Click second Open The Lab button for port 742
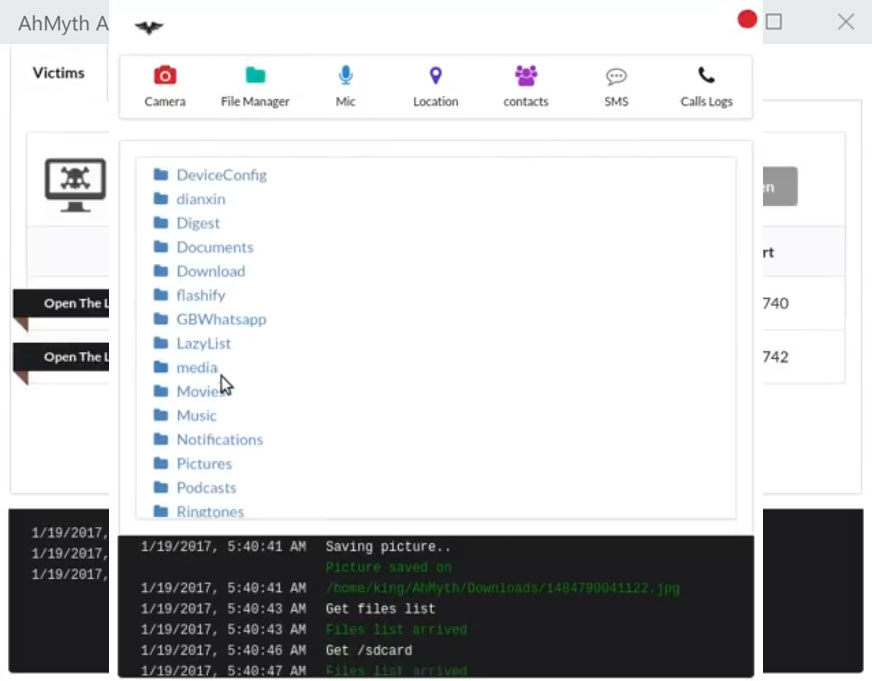This screenshot has width=872, height=681. [61, 357]
